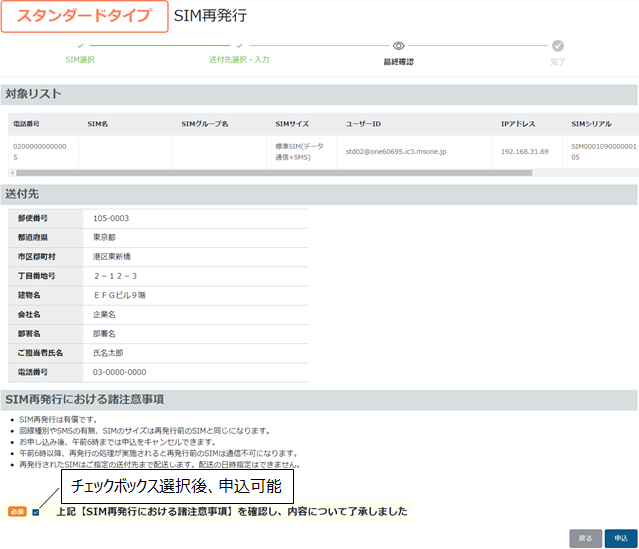Click IP address 192.168.31.69
Screen dimensions: 639x549
click(x=524, y=152)
